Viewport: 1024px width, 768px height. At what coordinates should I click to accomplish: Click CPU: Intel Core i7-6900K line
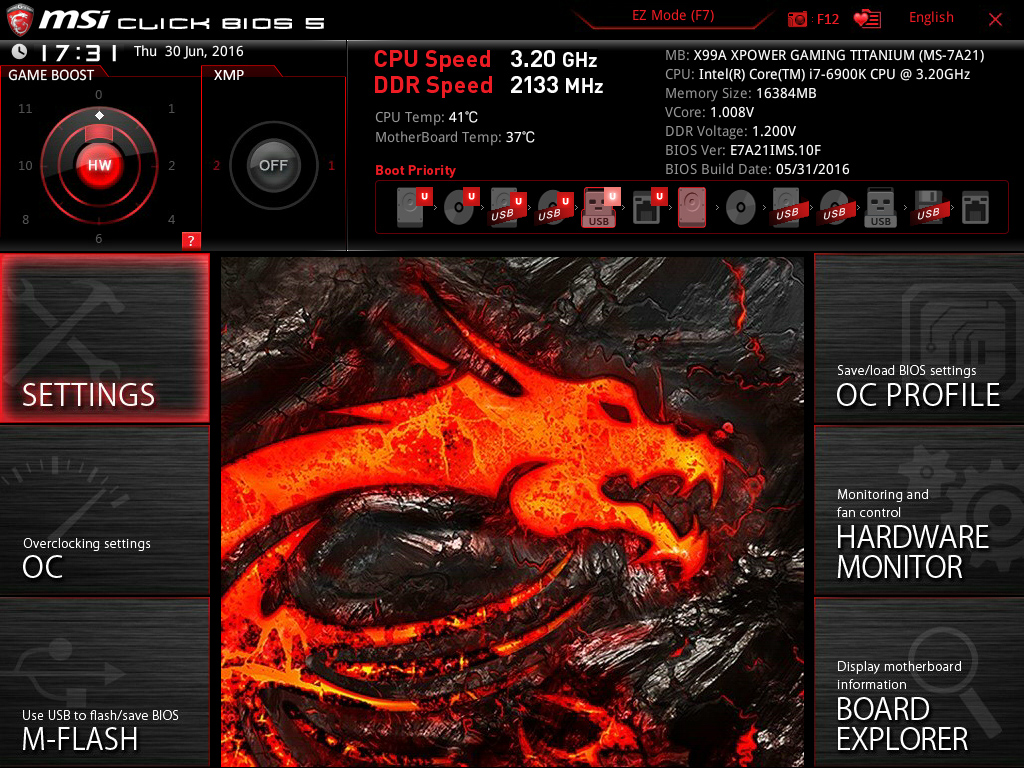[x=817, y=74]
